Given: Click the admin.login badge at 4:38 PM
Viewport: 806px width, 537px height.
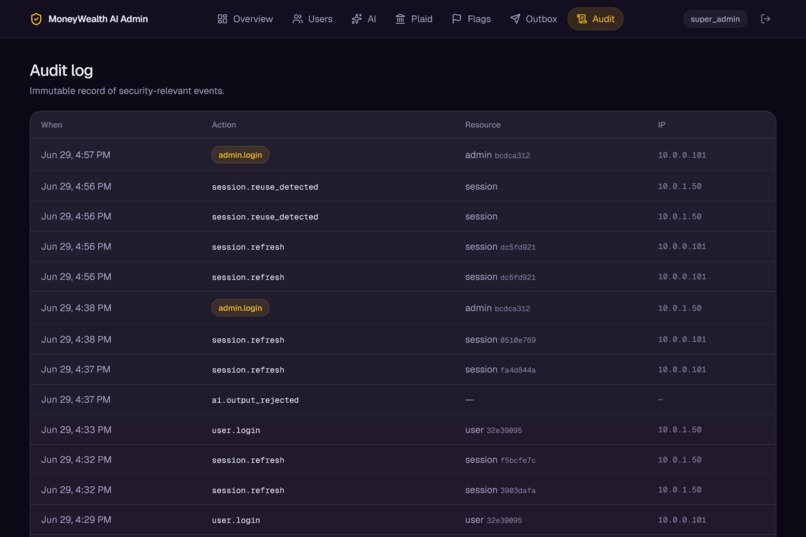Looking at the screenshot, I should click(240, 308).
